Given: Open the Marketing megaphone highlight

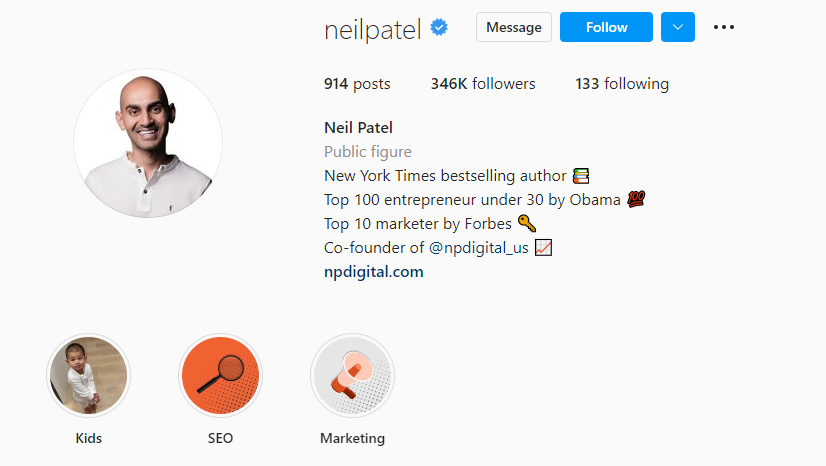Looking at the screenshot, I should [x=352, y=375].
